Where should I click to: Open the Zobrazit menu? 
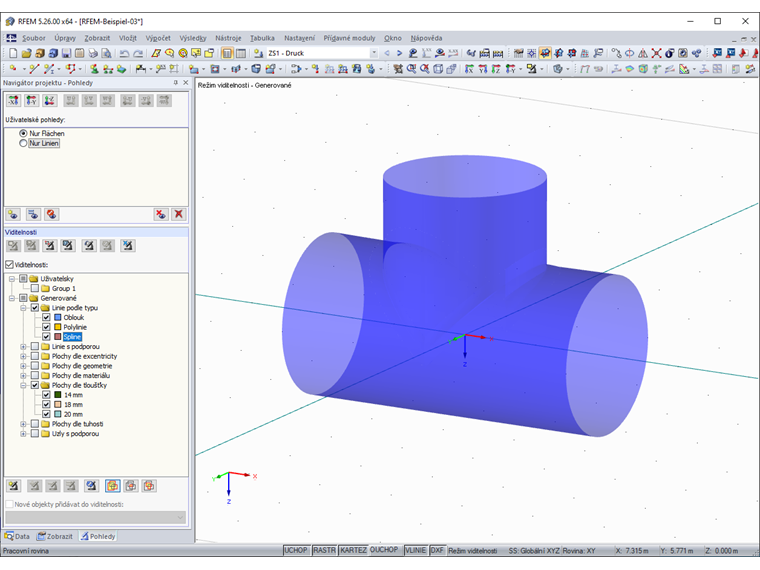pos(97,38)
